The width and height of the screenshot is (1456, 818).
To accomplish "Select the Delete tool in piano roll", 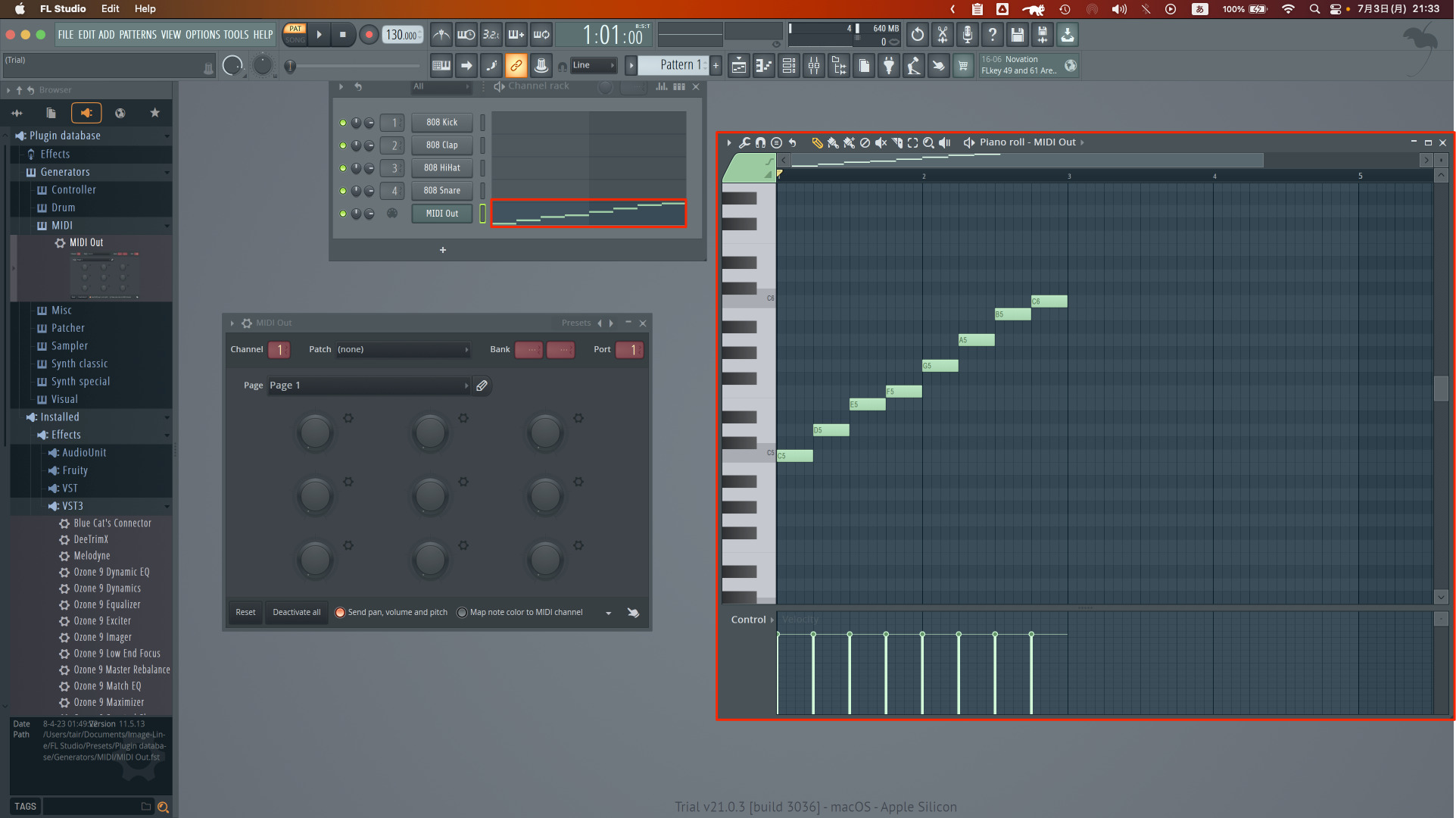I will [865, 142].
